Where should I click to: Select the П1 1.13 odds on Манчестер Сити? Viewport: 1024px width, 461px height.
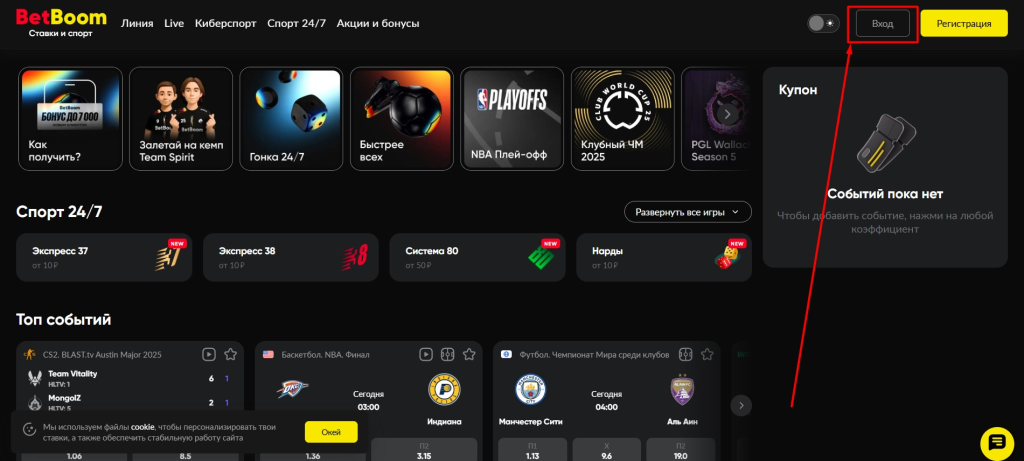coord(532,451)
